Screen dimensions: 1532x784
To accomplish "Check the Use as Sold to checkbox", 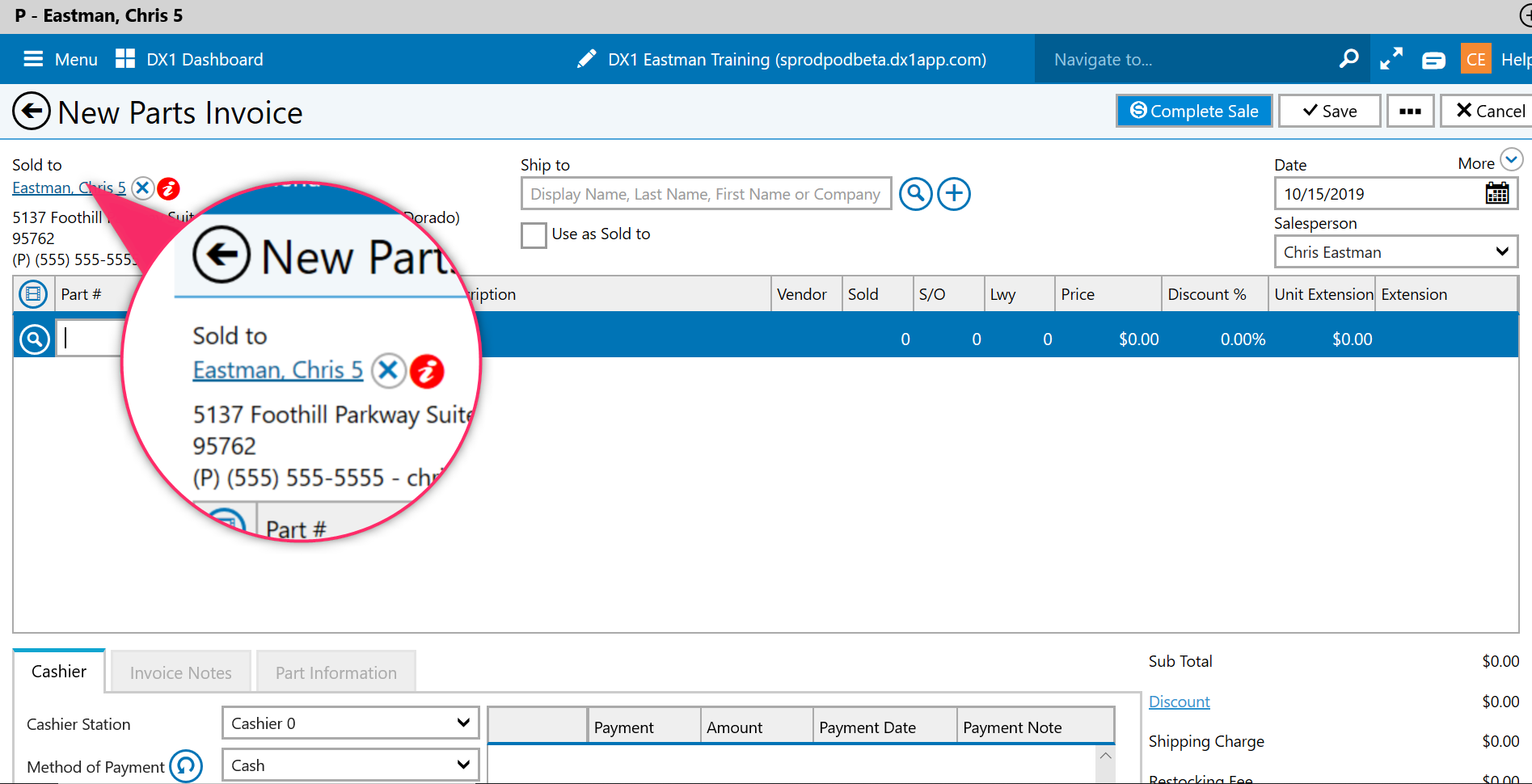I will 534,235.
